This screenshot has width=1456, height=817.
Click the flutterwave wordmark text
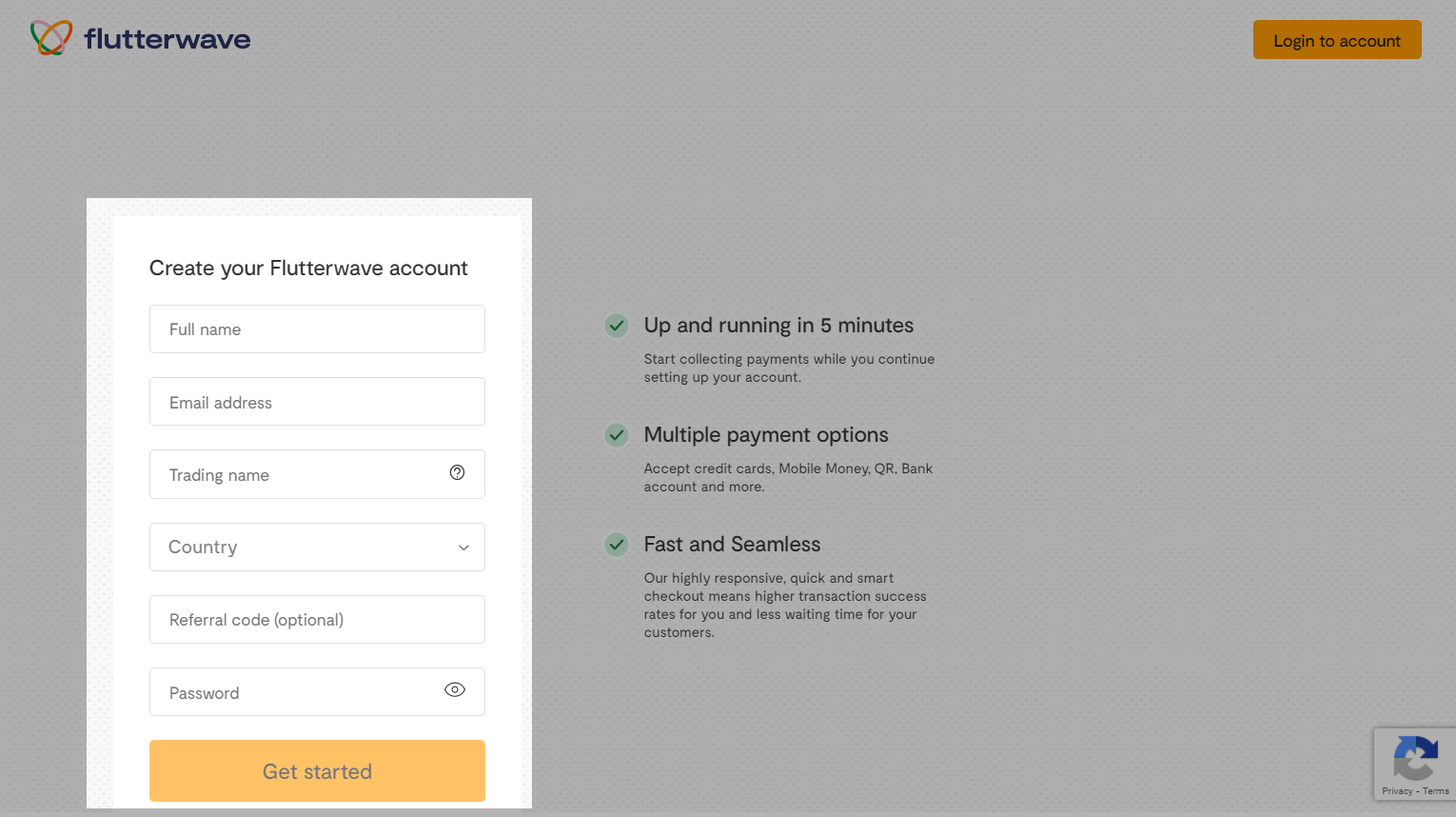point(167,39)
